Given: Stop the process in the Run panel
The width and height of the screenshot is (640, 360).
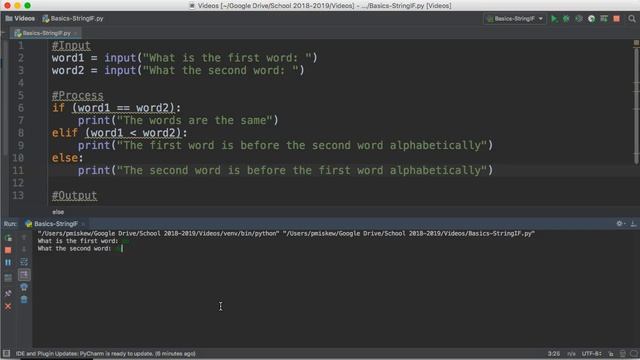Looking at the screenshot, I should 8,250.
